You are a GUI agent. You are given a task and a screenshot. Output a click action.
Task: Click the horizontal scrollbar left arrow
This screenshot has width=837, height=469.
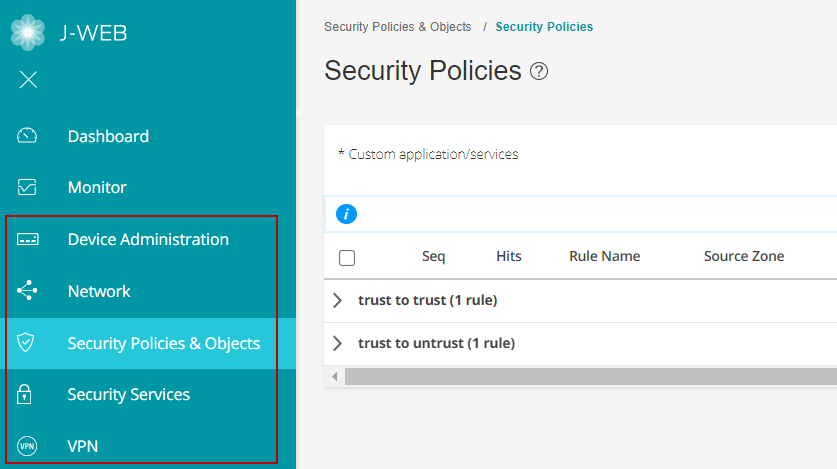334,377
